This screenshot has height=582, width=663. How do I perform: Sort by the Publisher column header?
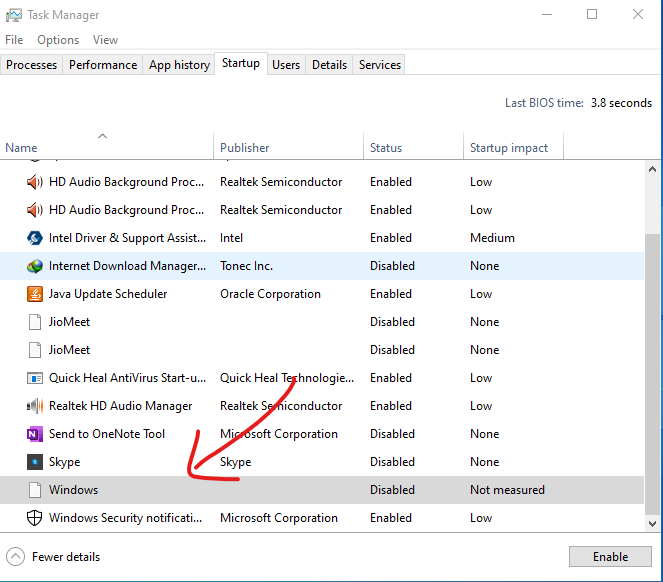(x=288, y=146)
